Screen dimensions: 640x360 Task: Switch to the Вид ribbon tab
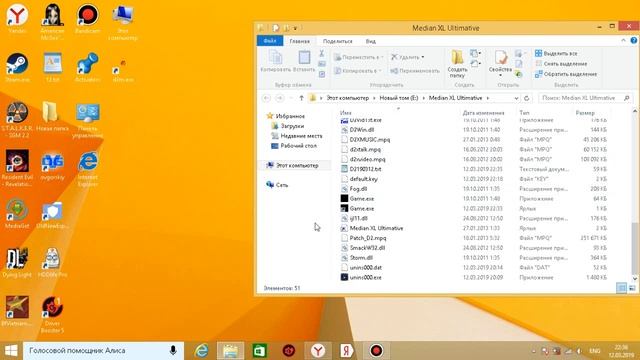371,41
